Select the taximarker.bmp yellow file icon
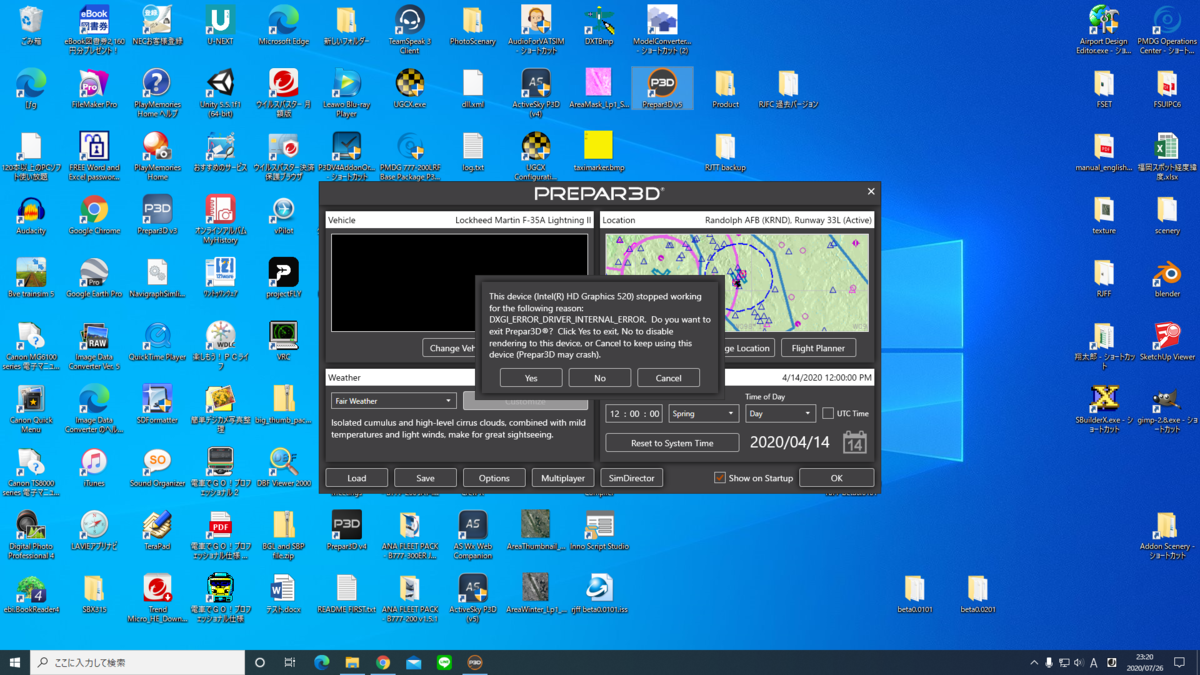This screenshot has height=675, width=1200. click(598, 152)
